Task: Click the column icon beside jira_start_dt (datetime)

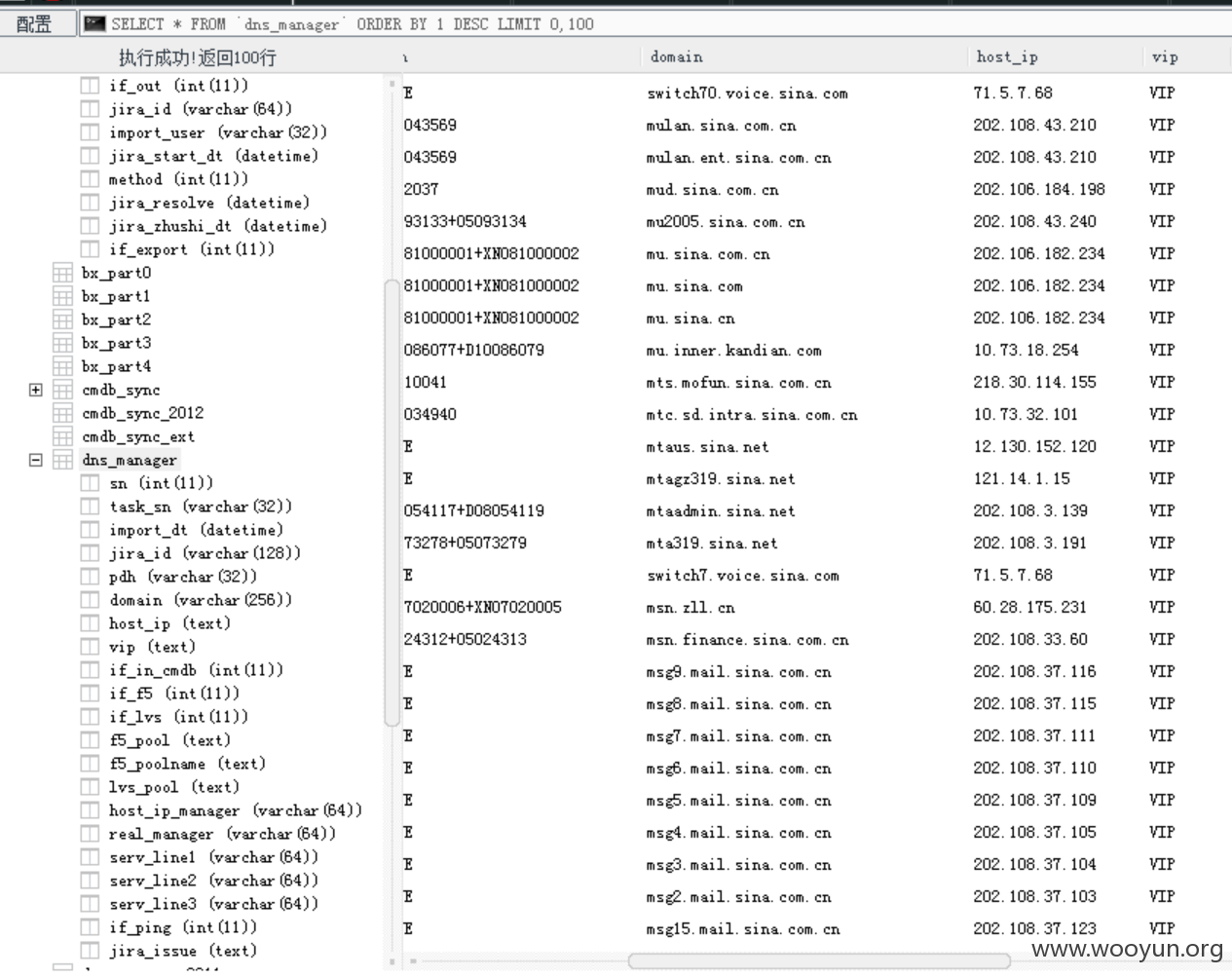Action: (x=90, y=156)
